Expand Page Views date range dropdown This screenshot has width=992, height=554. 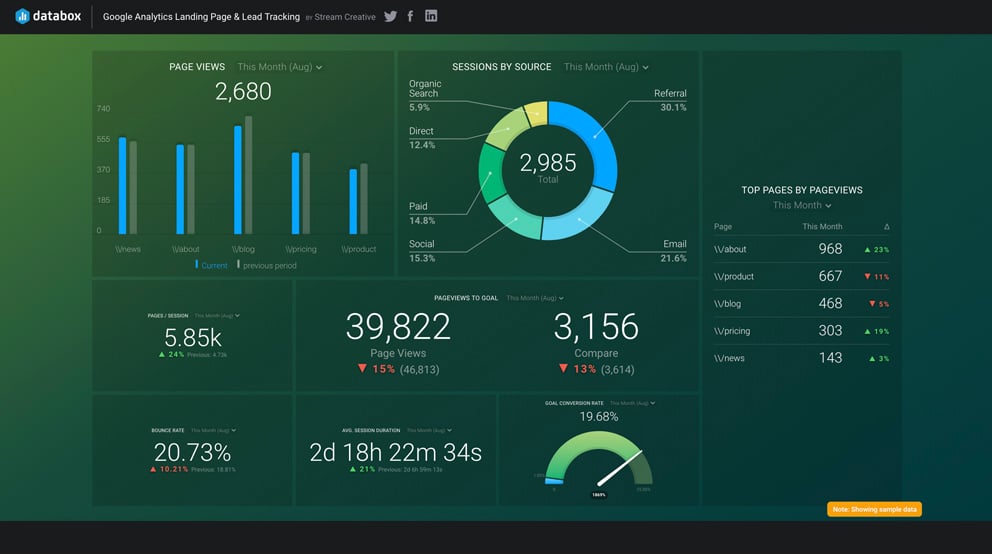(280, 67)
